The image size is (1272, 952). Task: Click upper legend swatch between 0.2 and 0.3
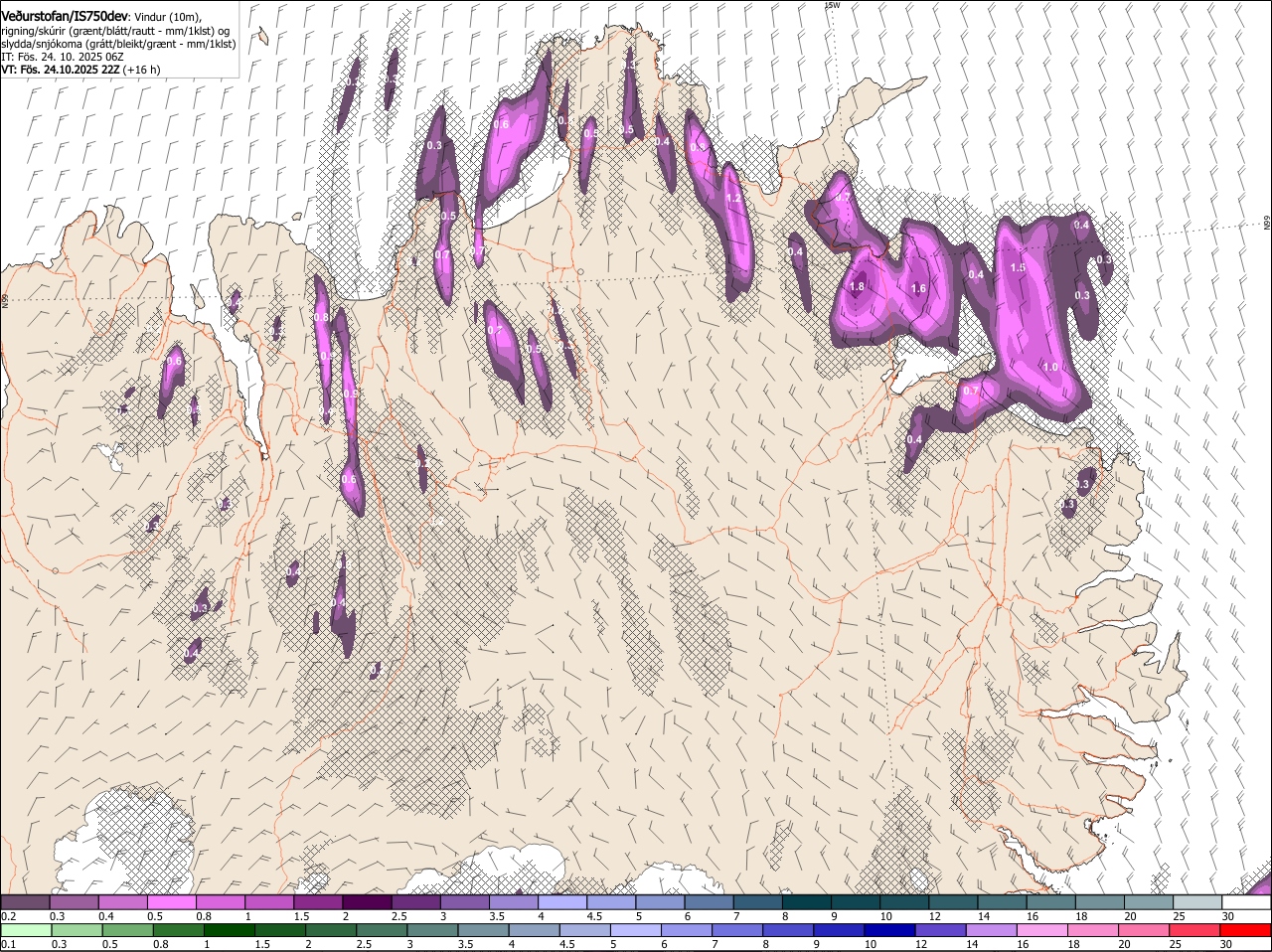click(x=25, y=901)
